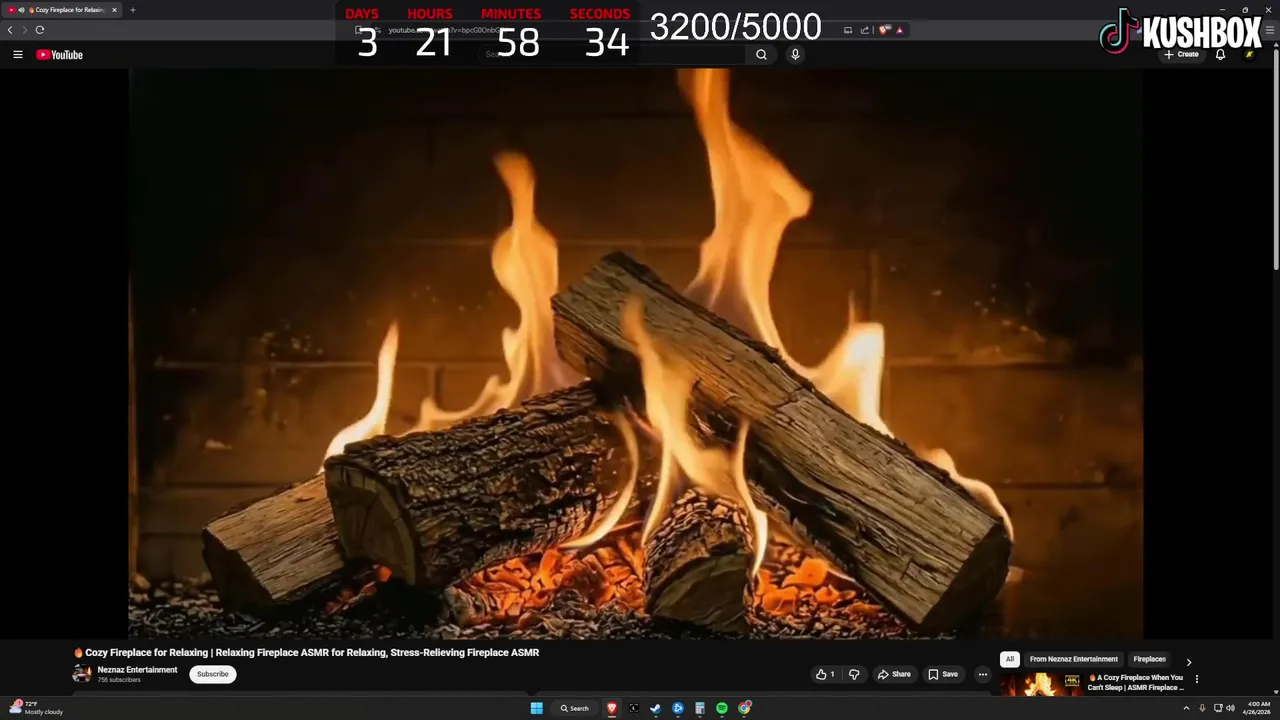Open the Calculator taskbar icon
The image size is (1280, 720).
tap(700, 708)
